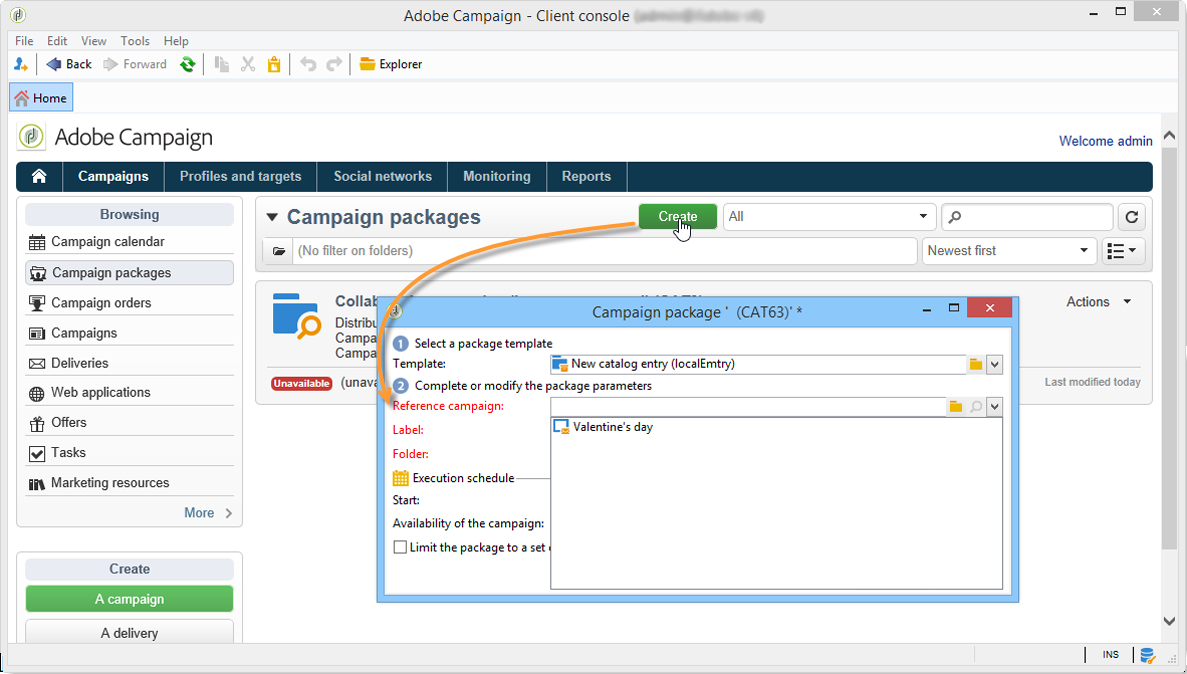Open the All filter dropdown
1187x674 pixels.
(x=830, y=217)
